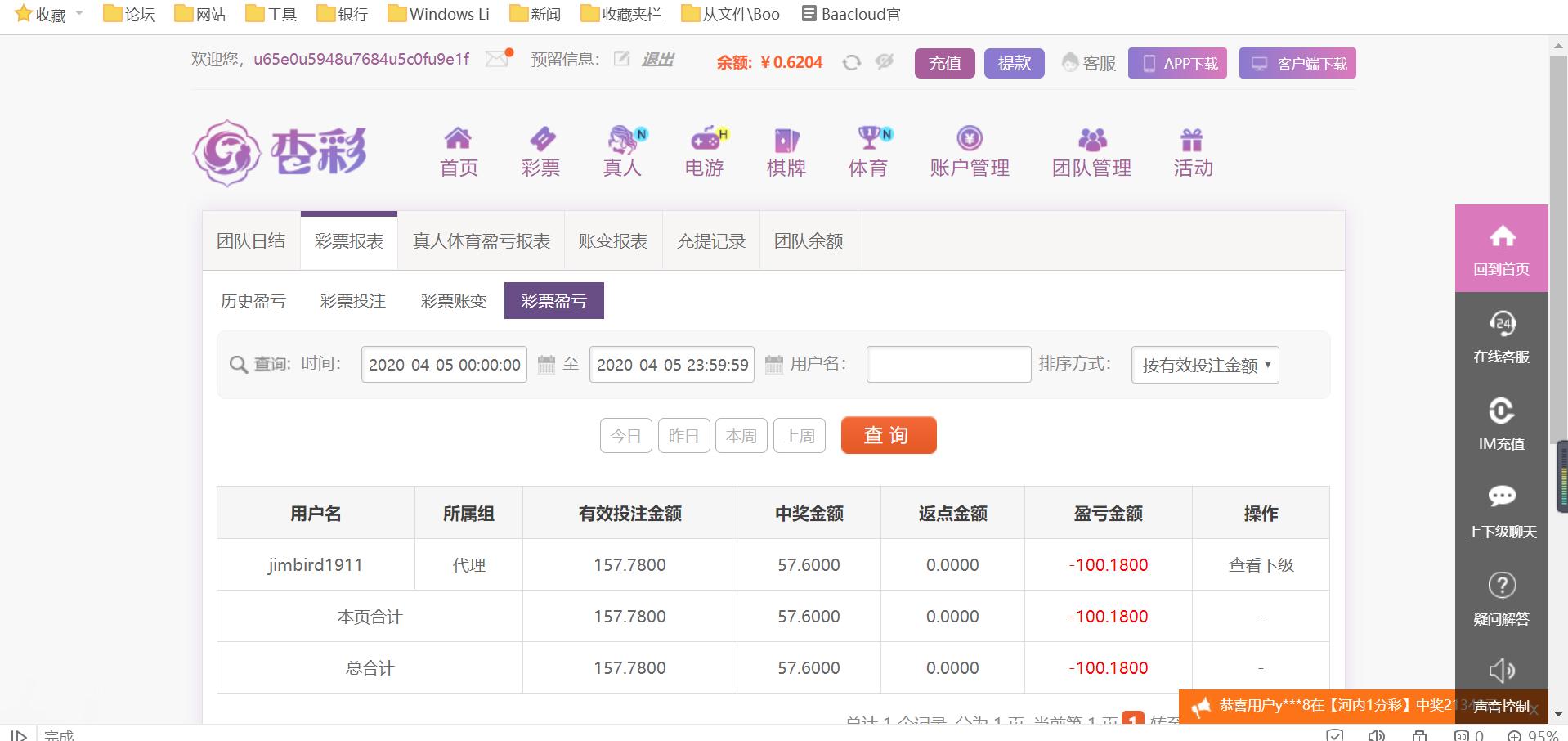Viewport: 1568px width, 741px height.
Task: Edit 预留信息 with the pencil icon
Action: click(622, 58)
